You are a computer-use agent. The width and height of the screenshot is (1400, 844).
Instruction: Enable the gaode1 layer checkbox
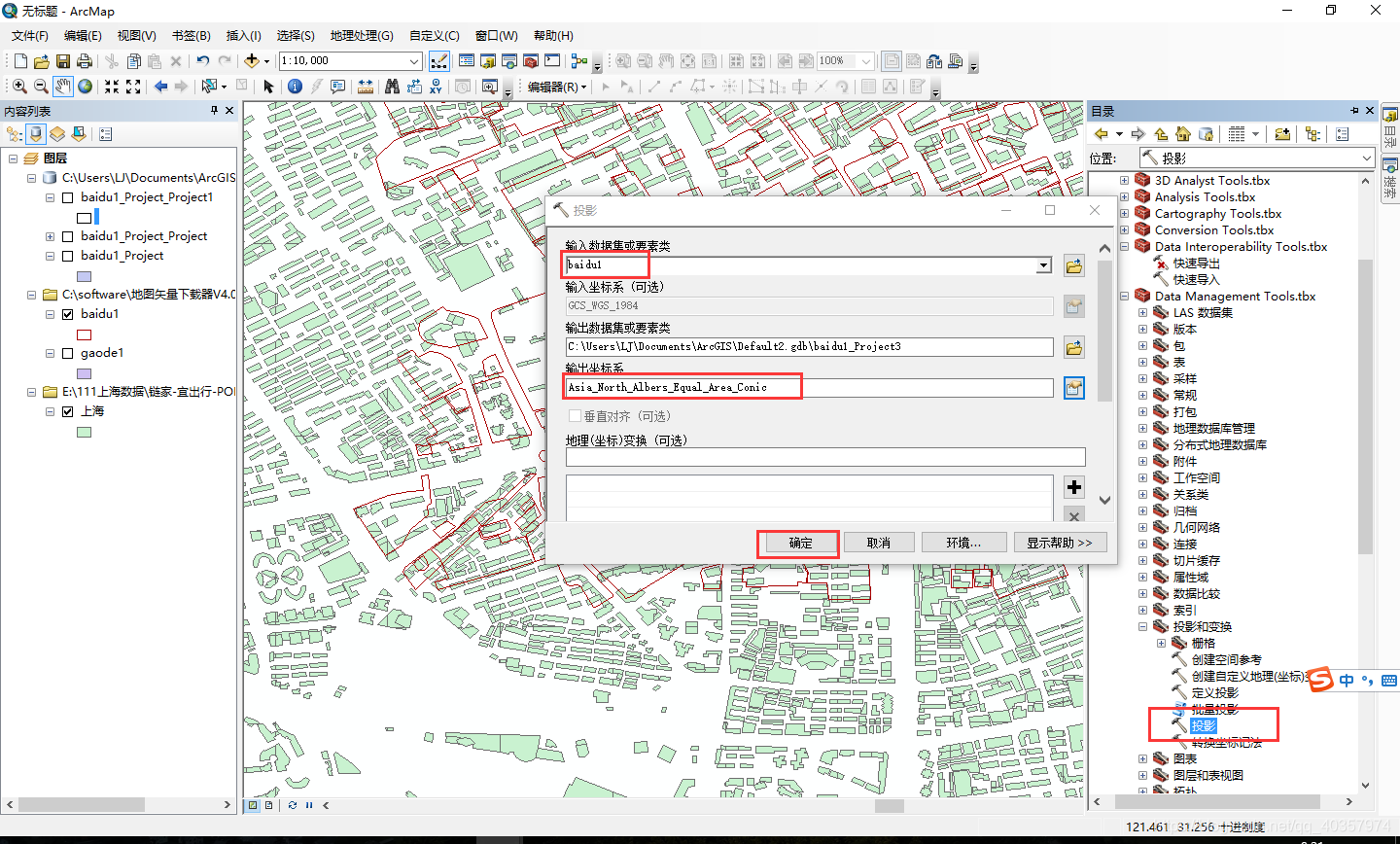click(x=68, y=353)
